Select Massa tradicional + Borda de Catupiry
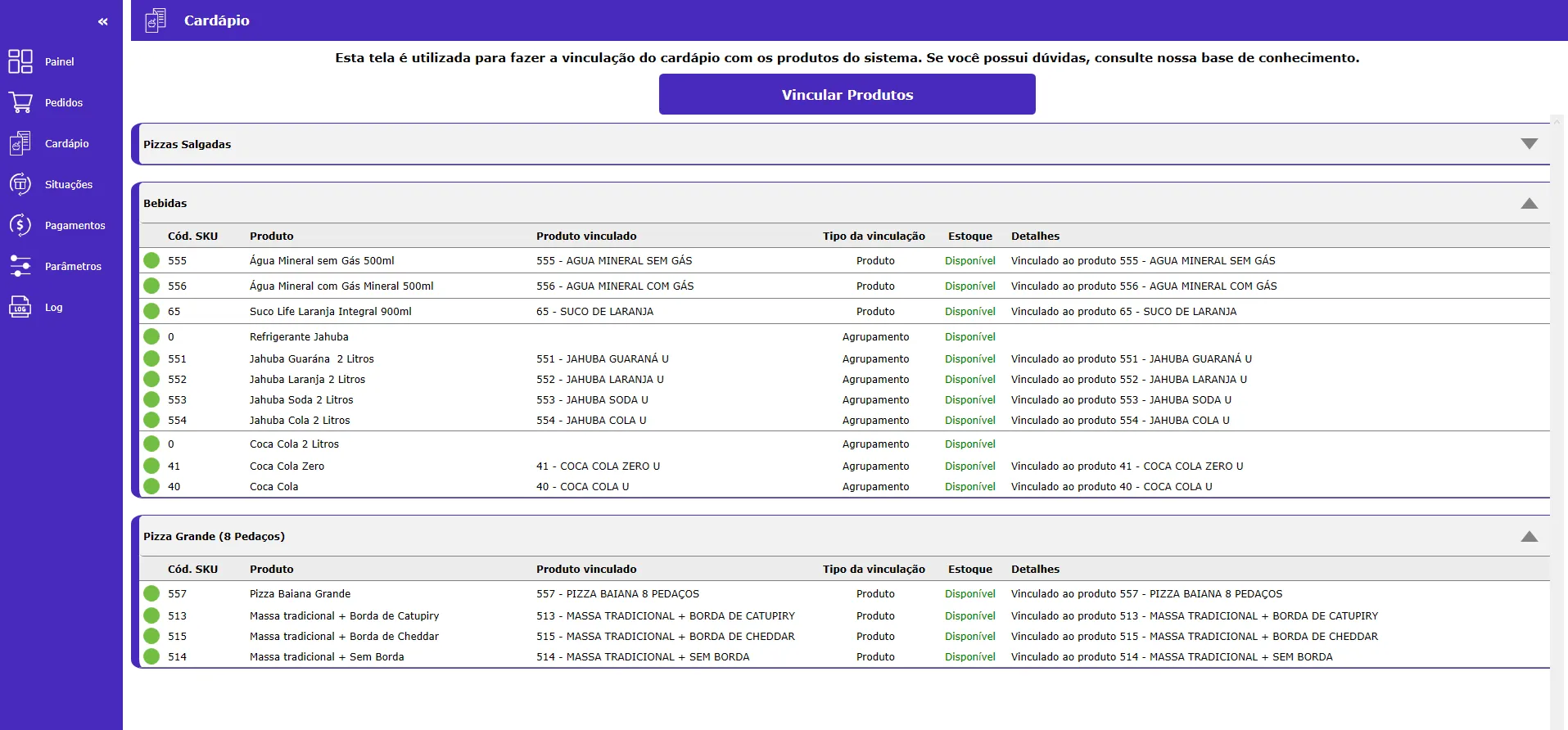The width and height of the screenshot is (1568, 730). coord(344,615)
